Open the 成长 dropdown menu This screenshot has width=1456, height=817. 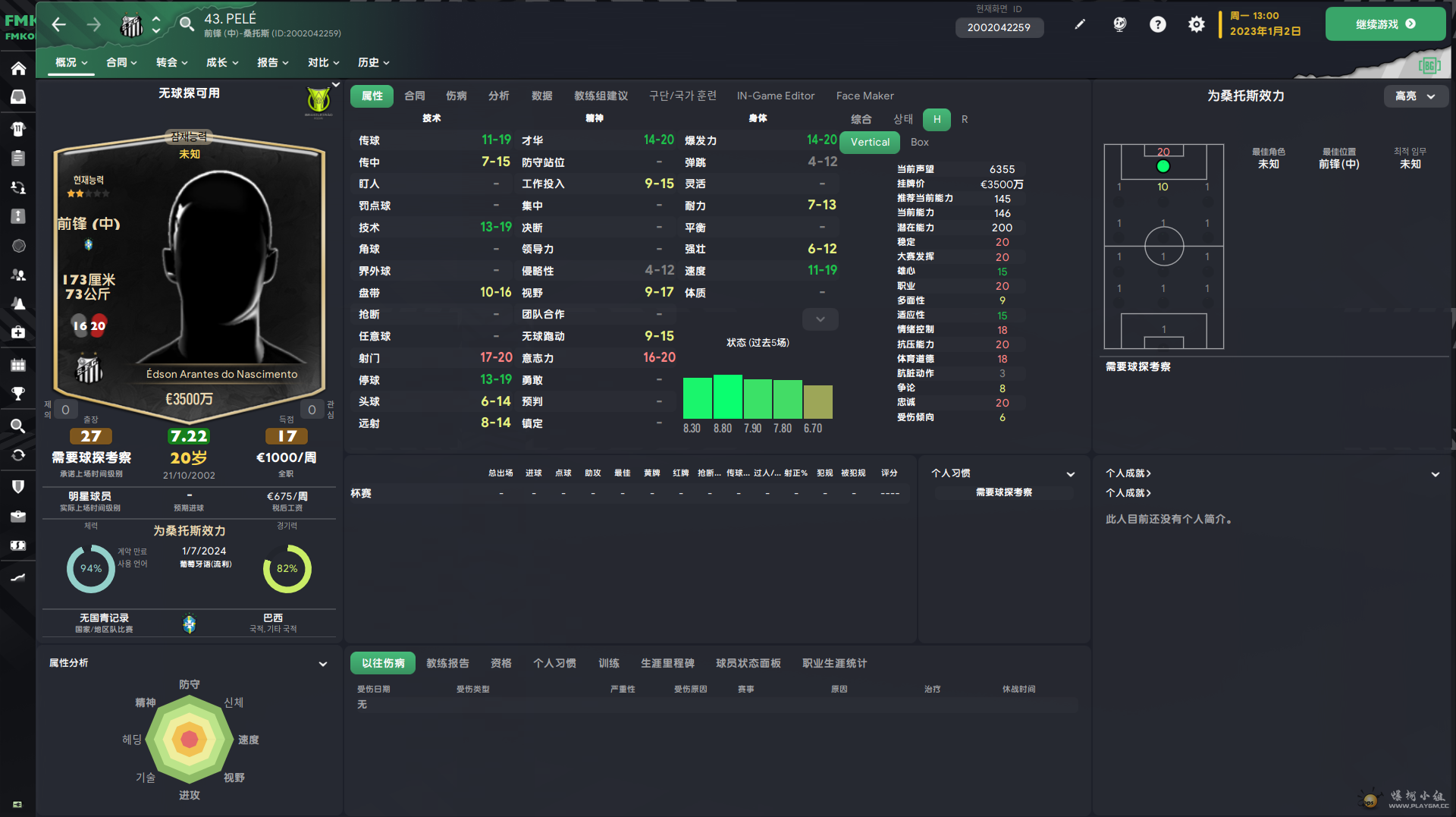(x=222, y=62)
